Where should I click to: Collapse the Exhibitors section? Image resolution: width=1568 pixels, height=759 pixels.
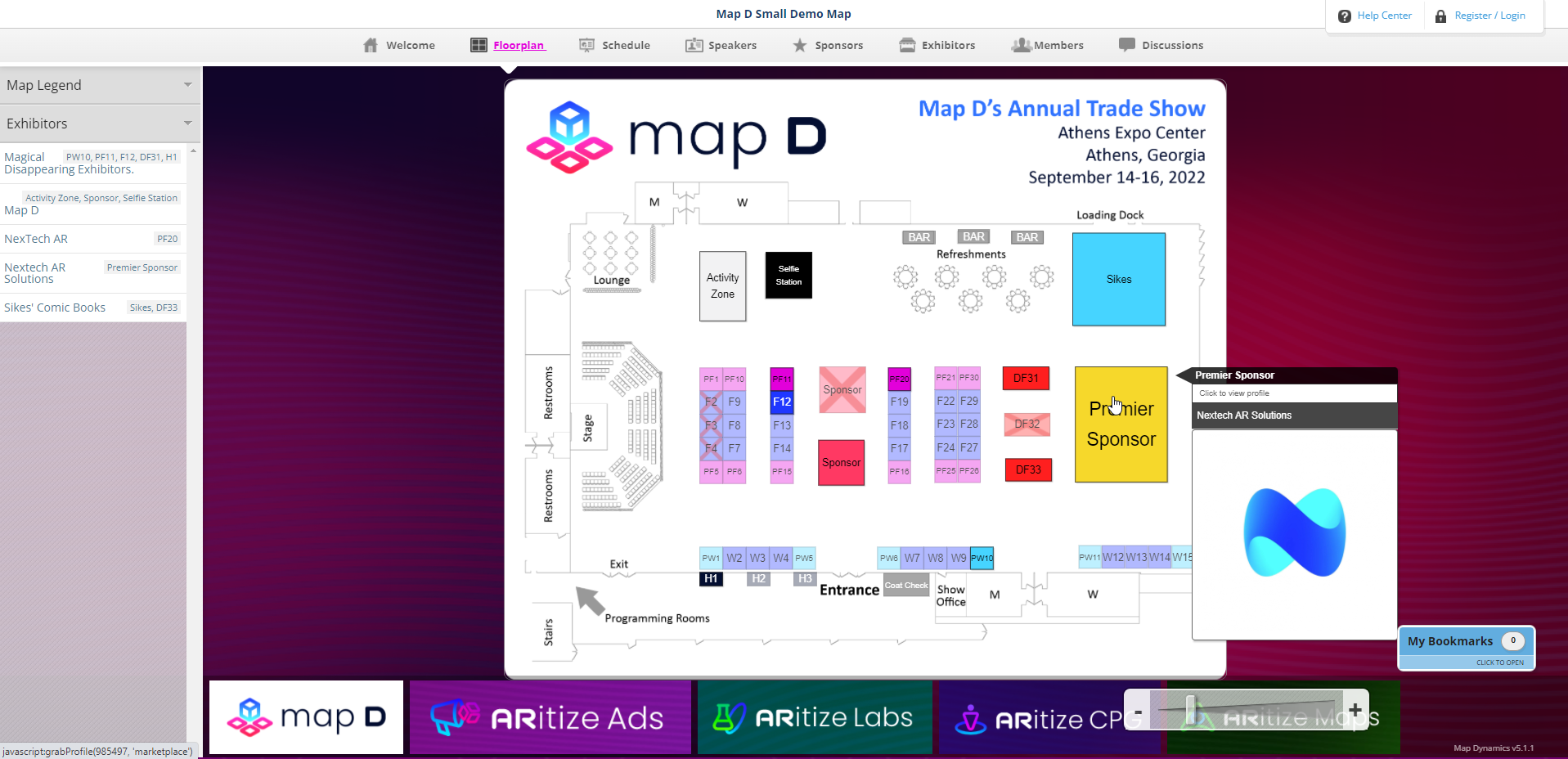pyautogui.click(x=187, y=123)
